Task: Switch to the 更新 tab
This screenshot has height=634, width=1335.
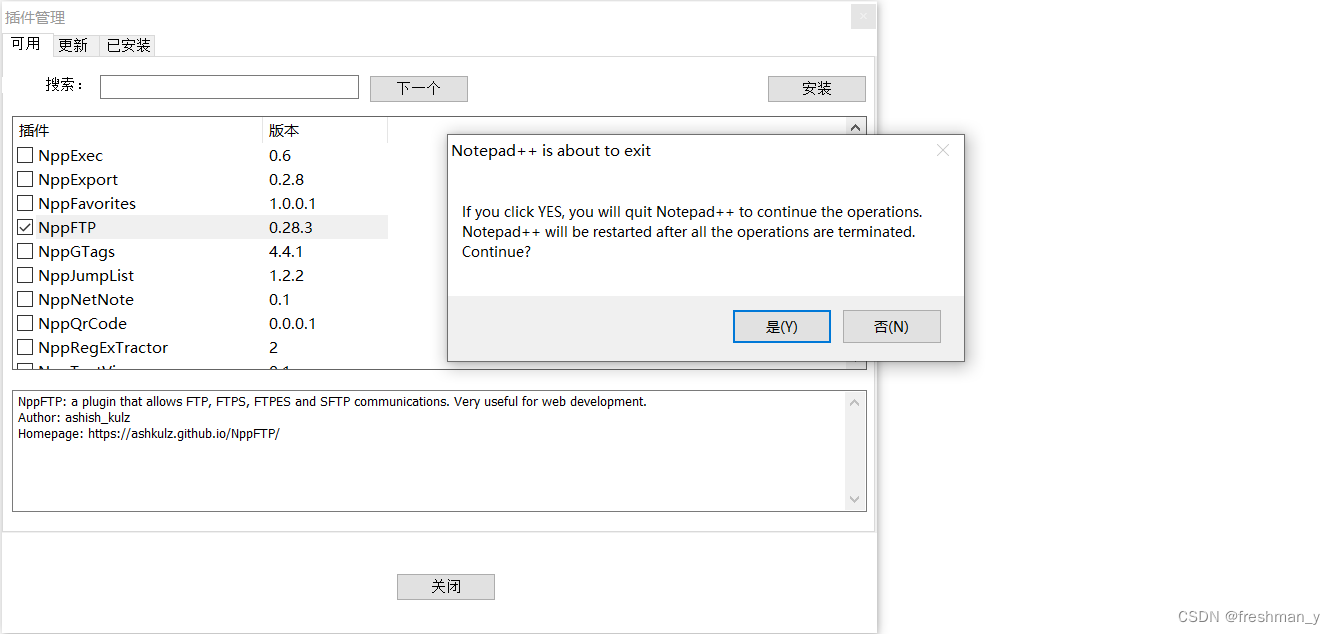Action: 74,44
